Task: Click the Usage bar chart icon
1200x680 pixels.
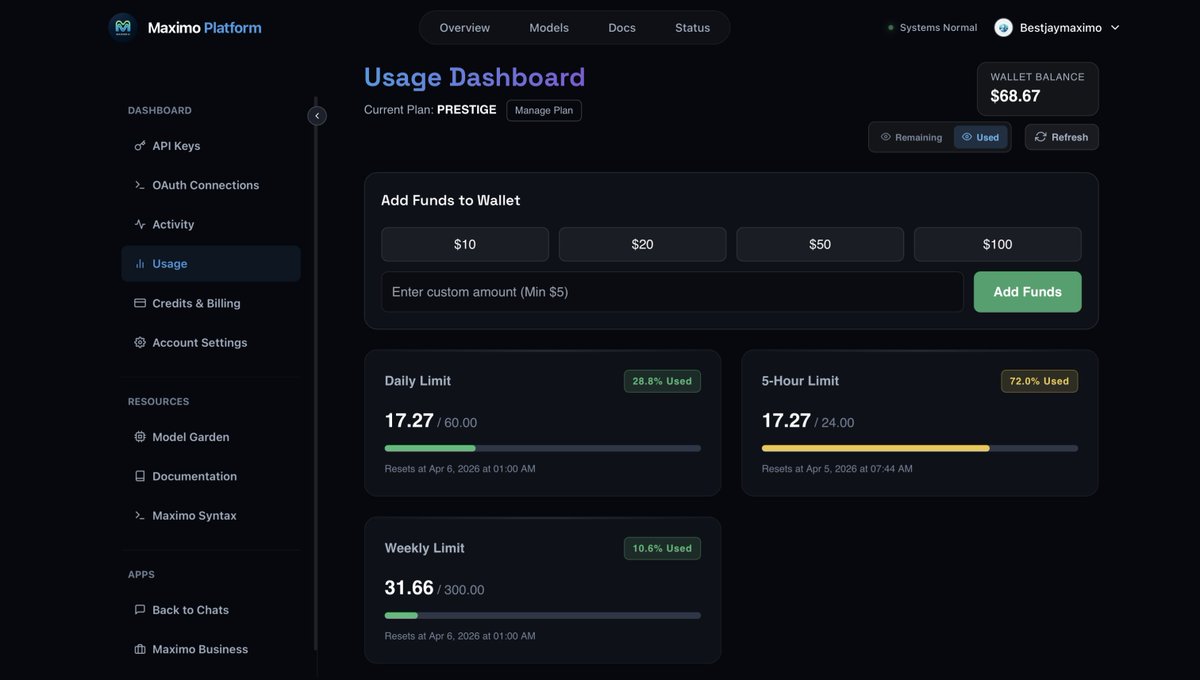Action: pos(140,264)
